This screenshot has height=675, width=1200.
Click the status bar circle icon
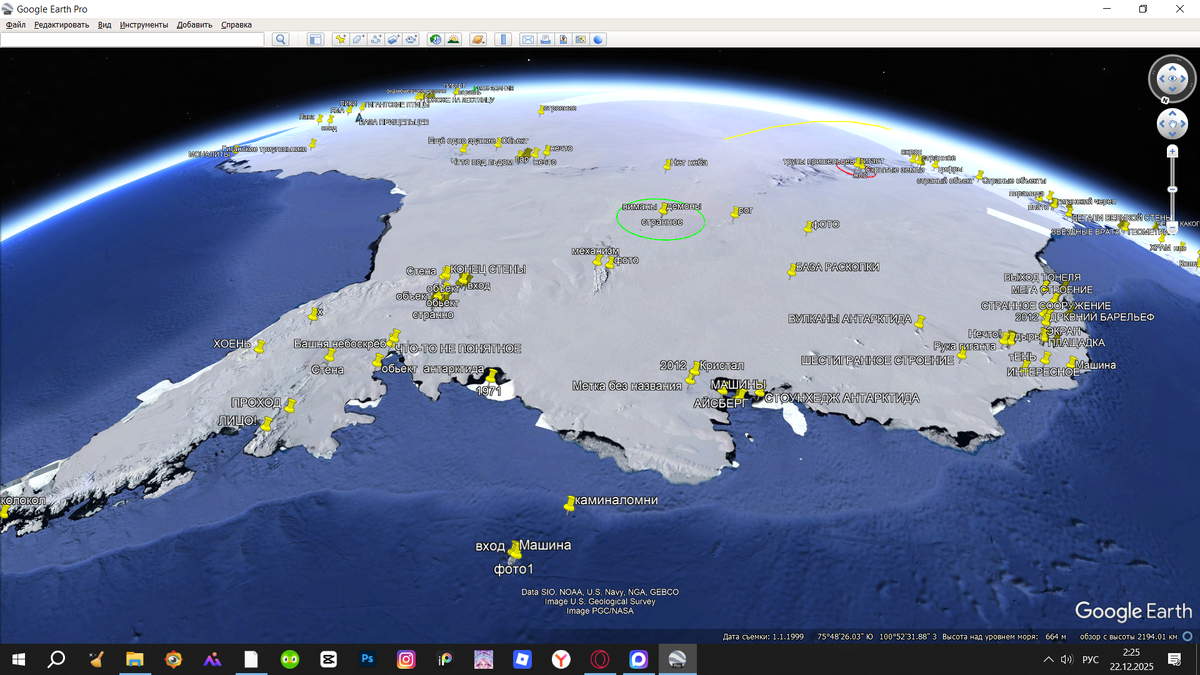click(1188, 636)
